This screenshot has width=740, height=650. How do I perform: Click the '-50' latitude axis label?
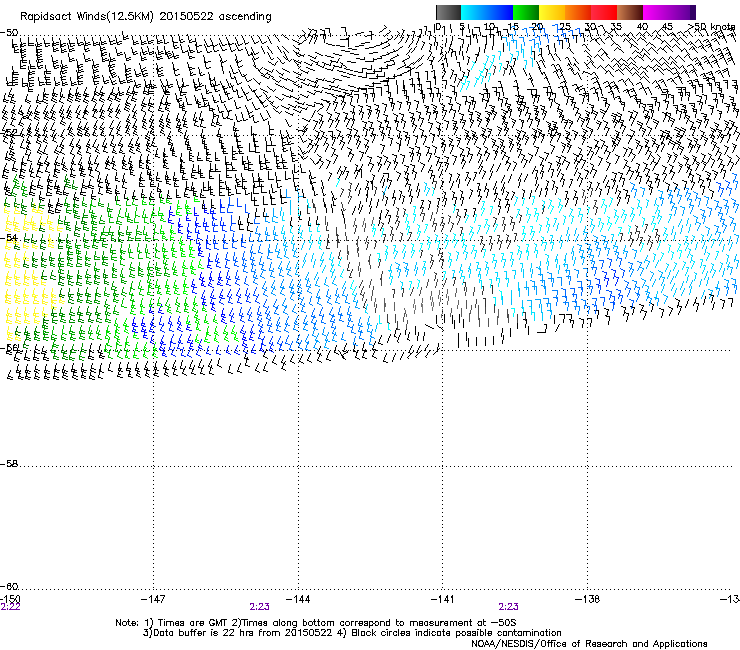coord(9,33)
